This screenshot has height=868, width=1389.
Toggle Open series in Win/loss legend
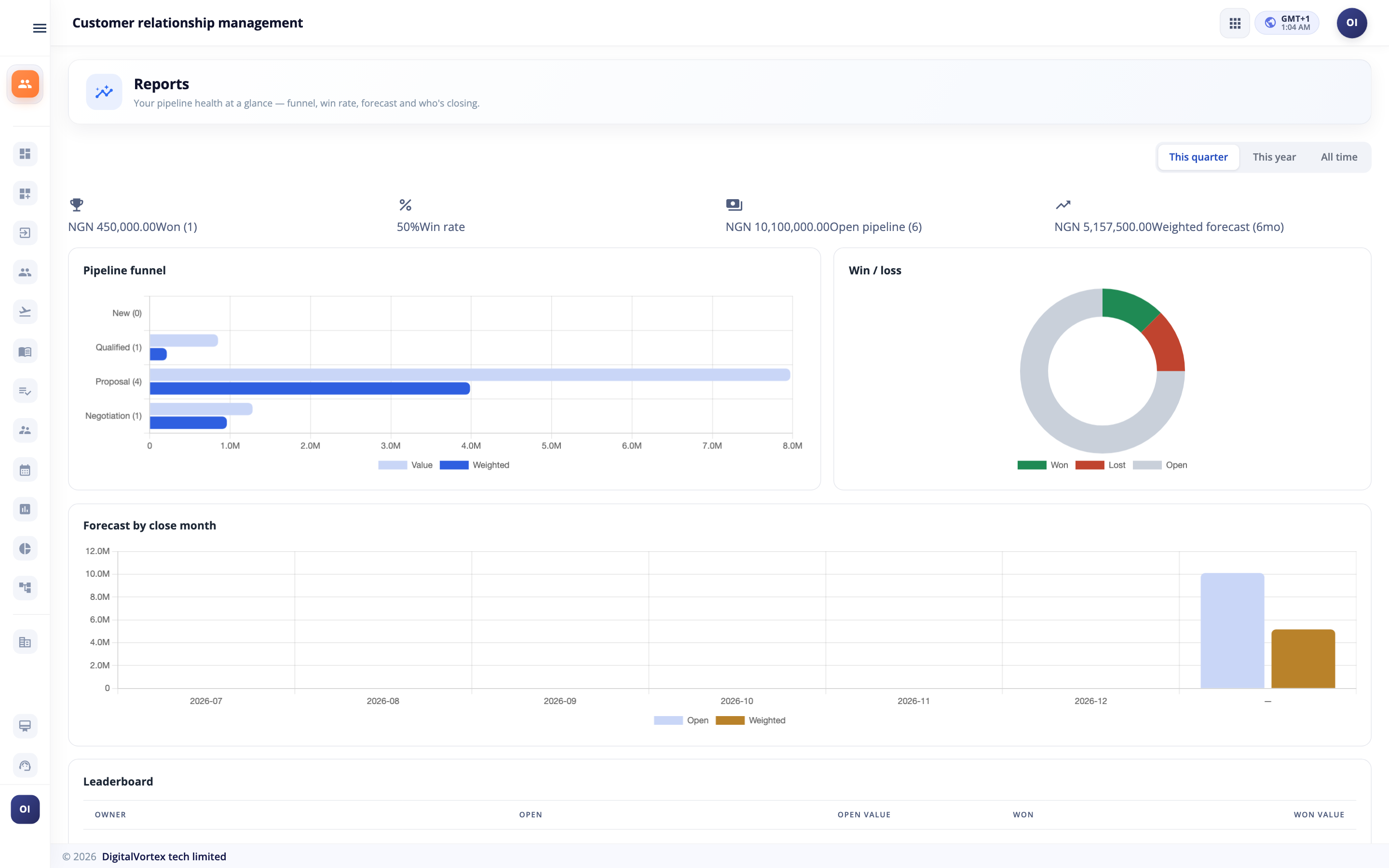click(x=1159, y=465)
